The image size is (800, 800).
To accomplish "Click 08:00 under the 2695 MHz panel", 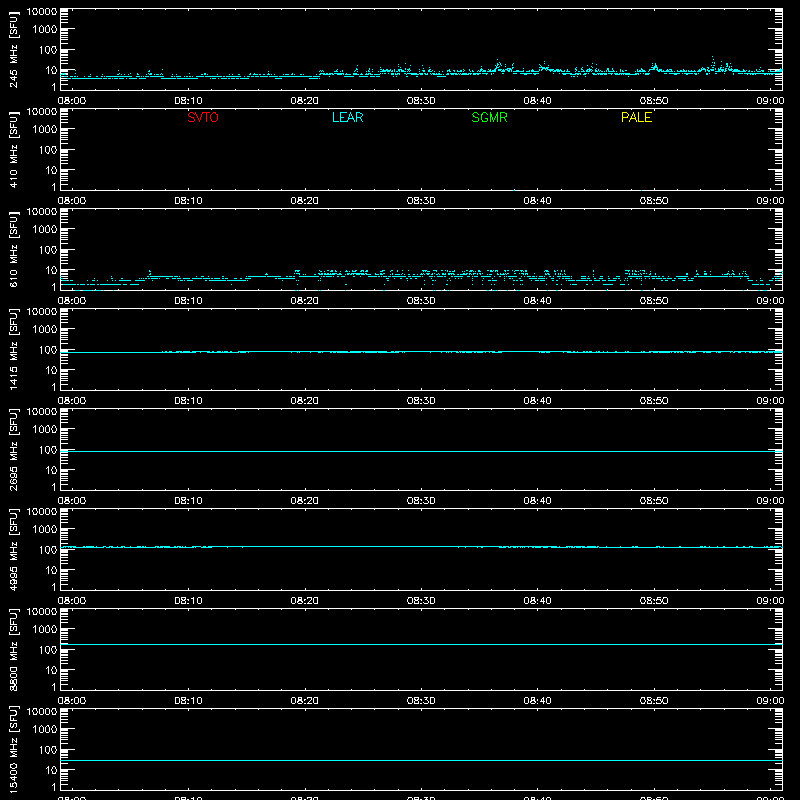I will point(72,501).
